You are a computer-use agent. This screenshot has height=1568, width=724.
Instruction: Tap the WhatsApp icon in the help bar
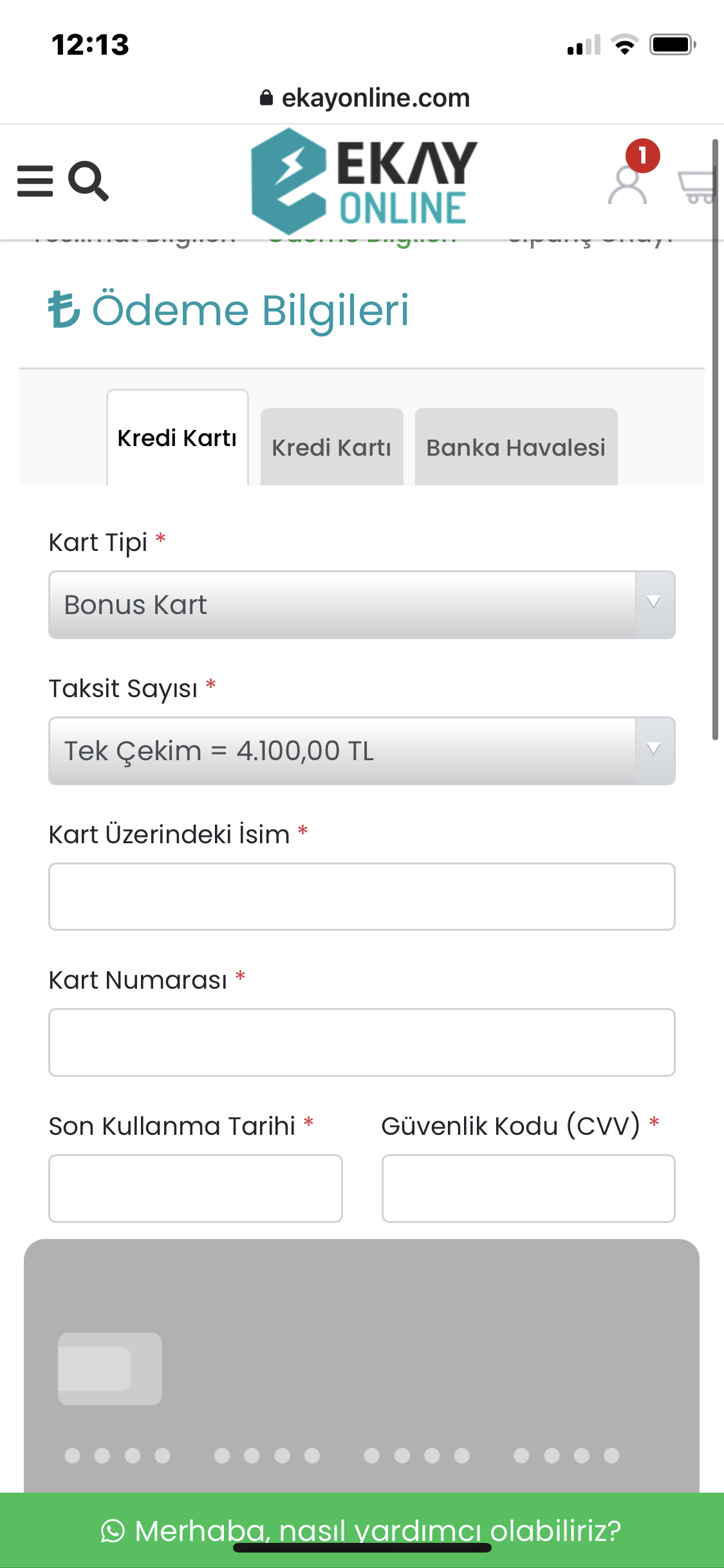[x=113, y=1531]
